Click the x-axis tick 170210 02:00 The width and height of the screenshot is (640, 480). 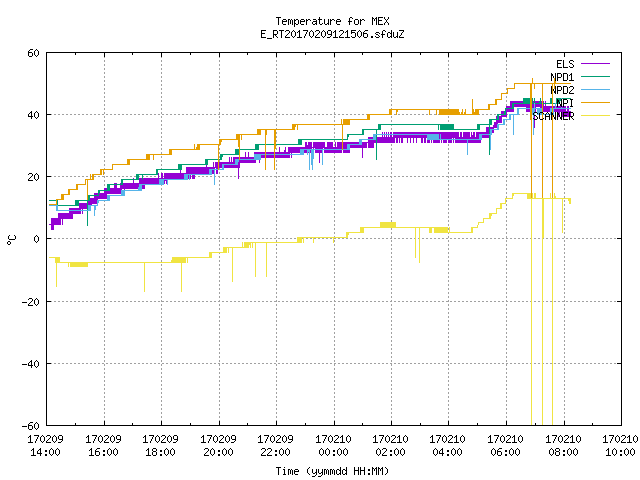391,446
